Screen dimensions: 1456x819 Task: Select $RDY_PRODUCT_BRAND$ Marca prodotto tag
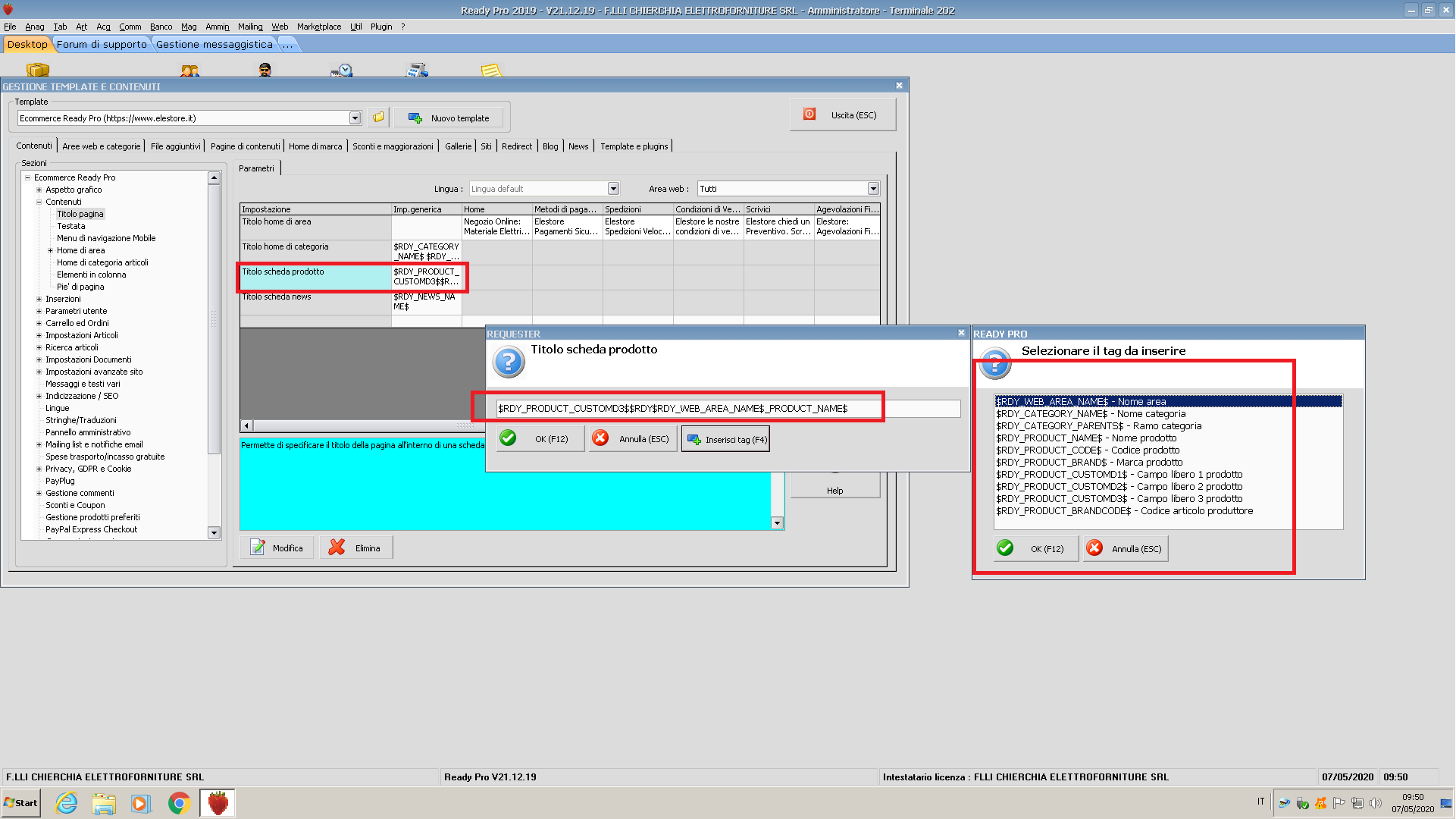tap(1088, 463)
